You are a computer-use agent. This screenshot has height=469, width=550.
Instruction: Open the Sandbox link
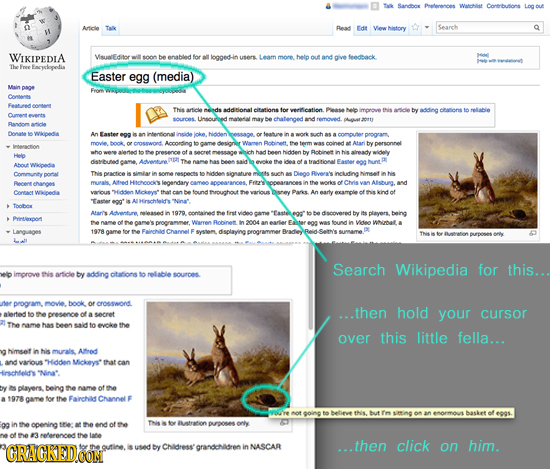point(409,6)
